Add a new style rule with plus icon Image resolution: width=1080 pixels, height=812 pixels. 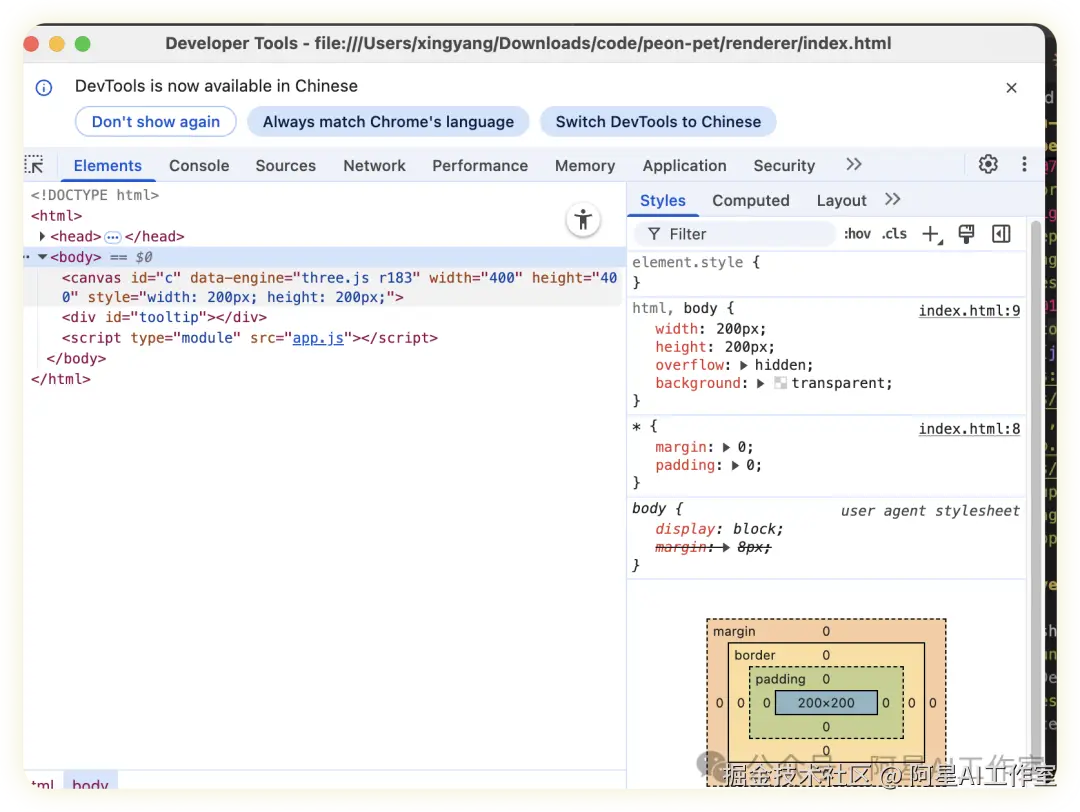[931, 234]
